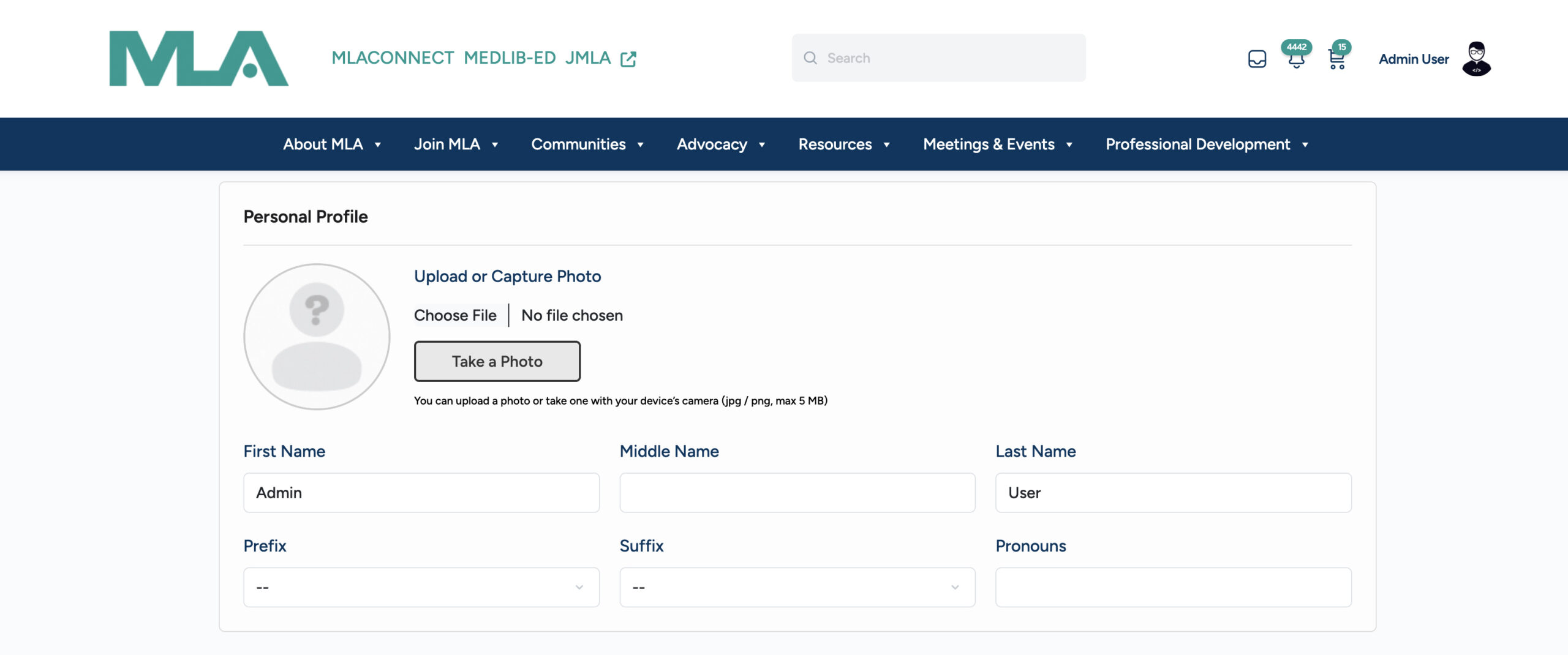
Task: Open the inbox messages icon
Action: click(x=1257, y=59)
